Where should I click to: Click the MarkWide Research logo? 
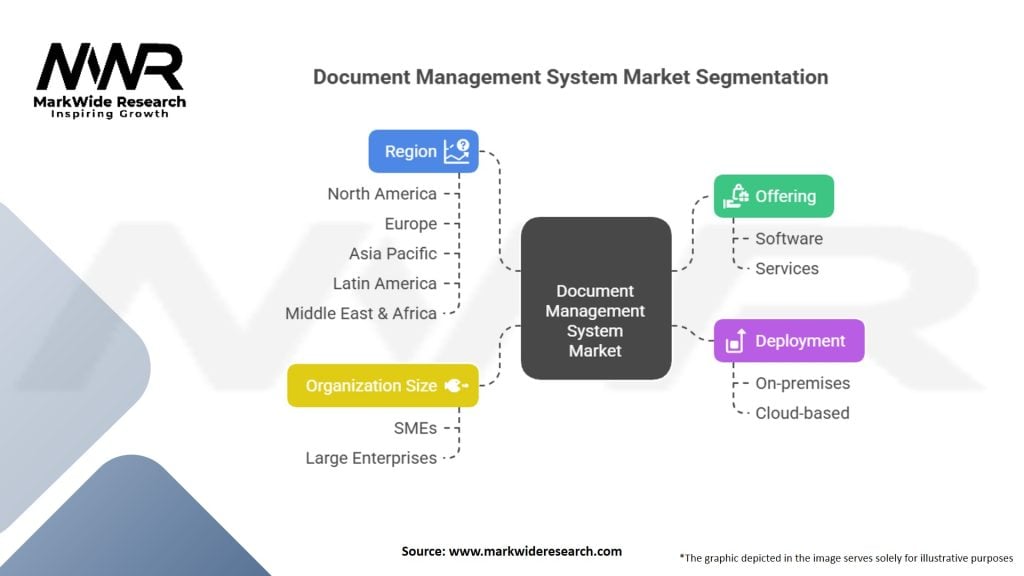point(110,80)
